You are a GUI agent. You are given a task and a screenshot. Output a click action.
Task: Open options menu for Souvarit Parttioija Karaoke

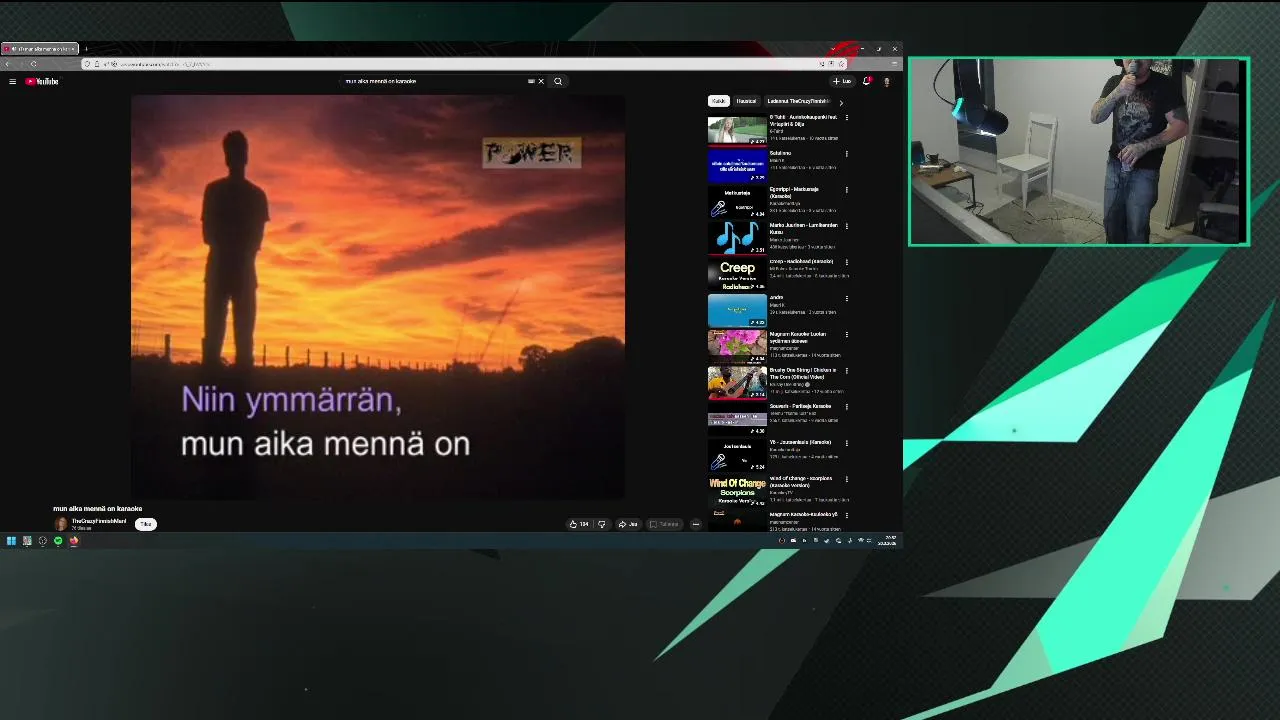coord(847,407)
